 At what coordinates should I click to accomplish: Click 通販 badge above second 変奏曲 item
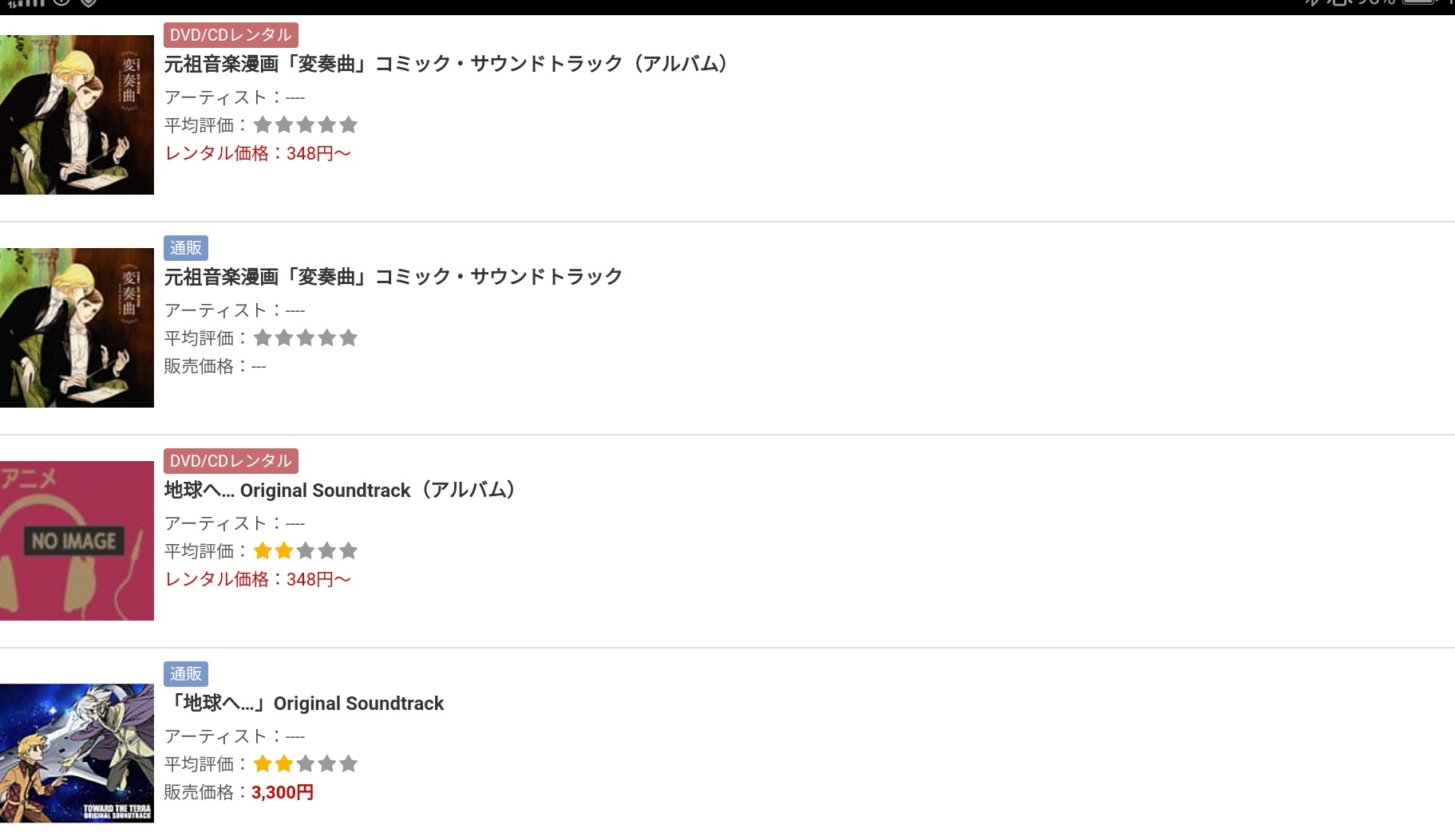tap(186, 248)
